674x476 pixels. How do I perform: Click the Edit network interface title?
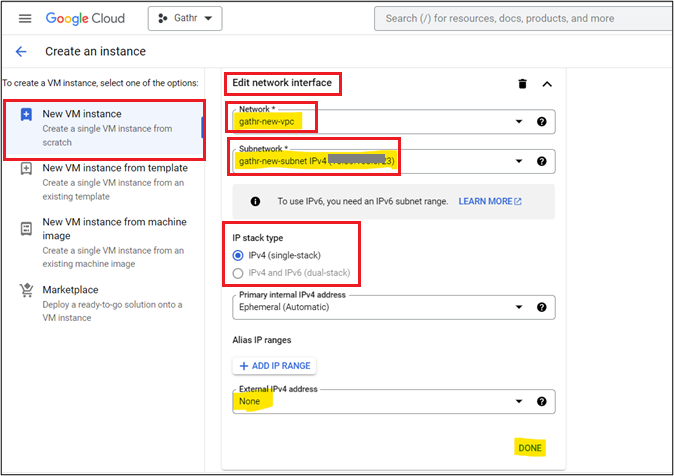pos(282,83)
